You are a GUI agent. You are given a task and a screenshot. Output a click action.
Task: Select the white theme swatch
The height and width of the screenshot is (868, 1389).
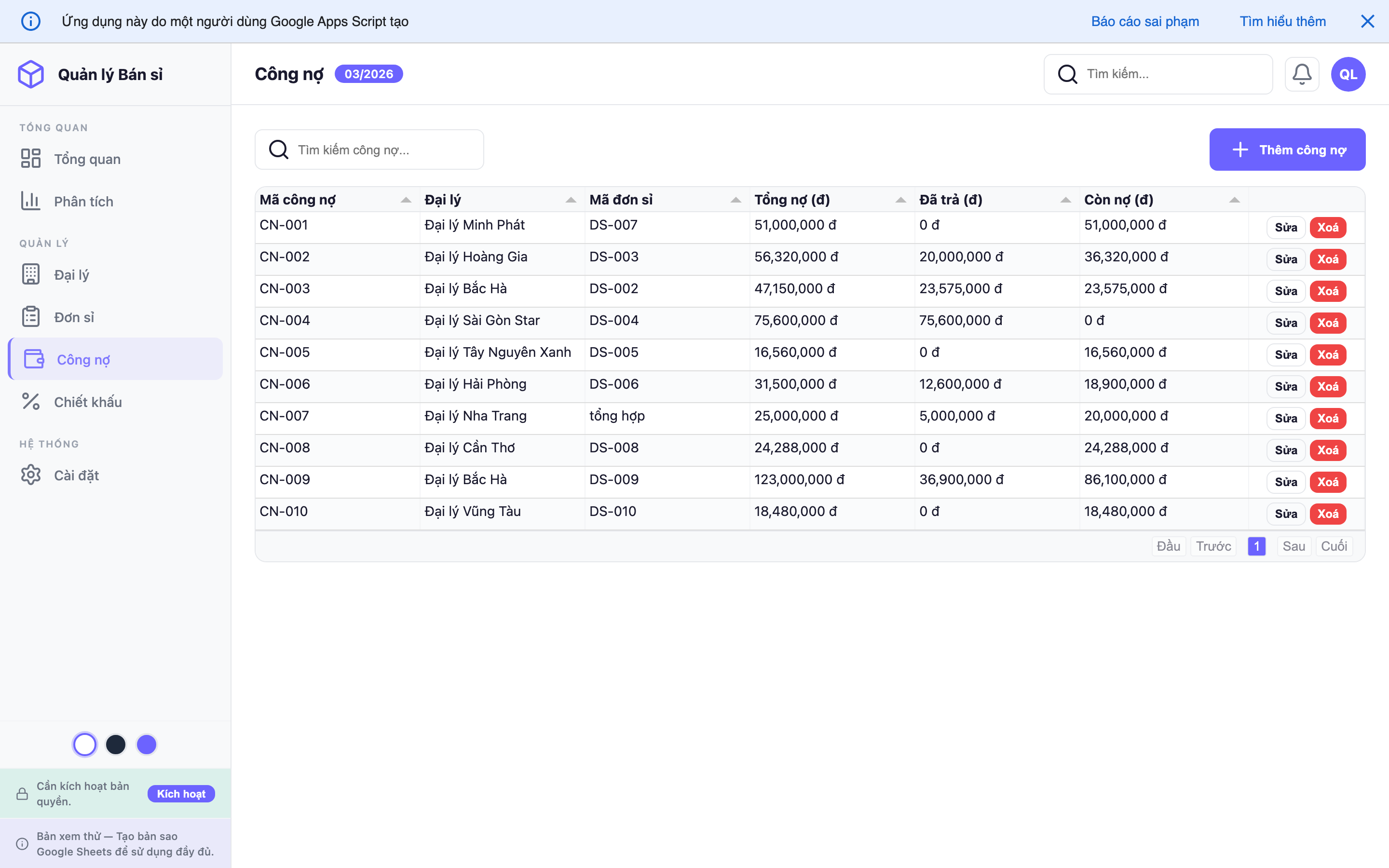point(85,744)
